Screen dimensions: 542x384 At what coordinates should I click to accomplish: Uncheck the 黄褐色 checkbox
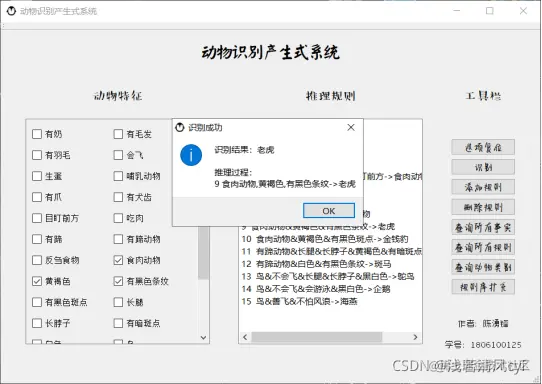click(37, 281)
